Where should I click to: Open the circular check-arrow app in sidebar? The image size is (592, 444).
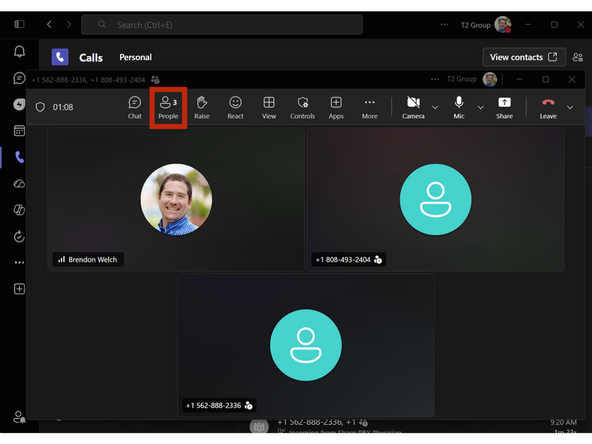19,236
